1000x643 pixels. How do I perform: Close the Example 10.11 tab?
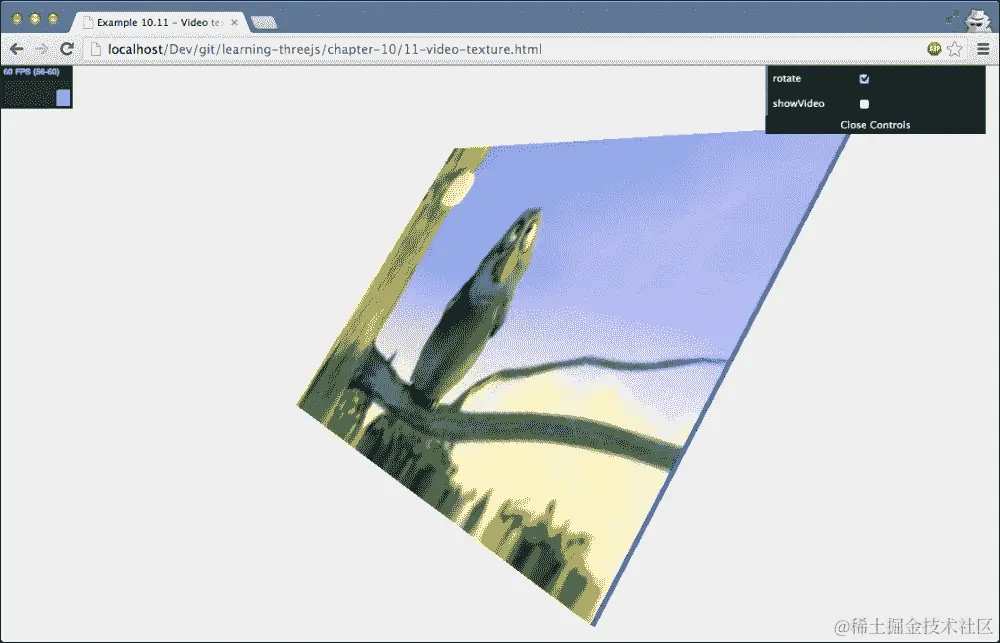234,22
